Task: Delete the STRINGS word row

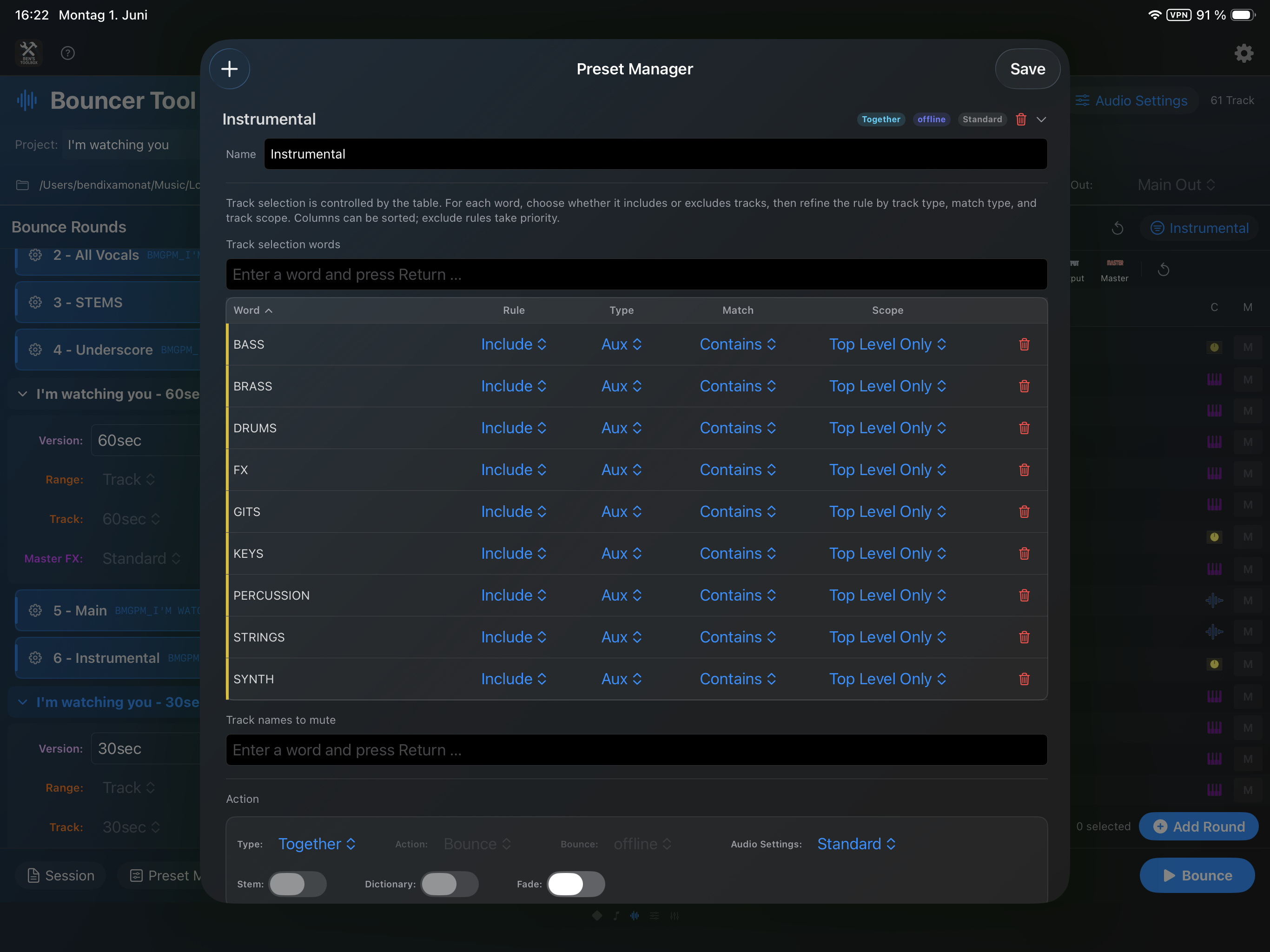Action: [1024, 637]
